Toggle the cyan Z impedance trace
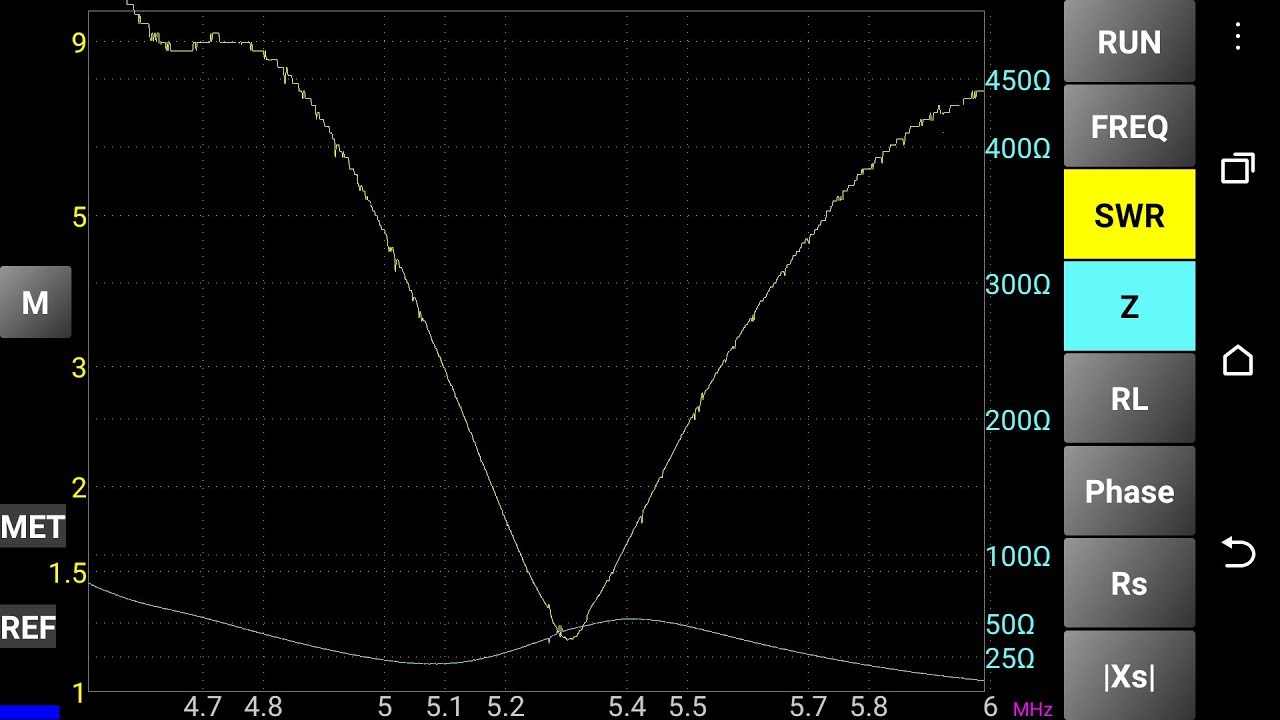 [1129, 306]
